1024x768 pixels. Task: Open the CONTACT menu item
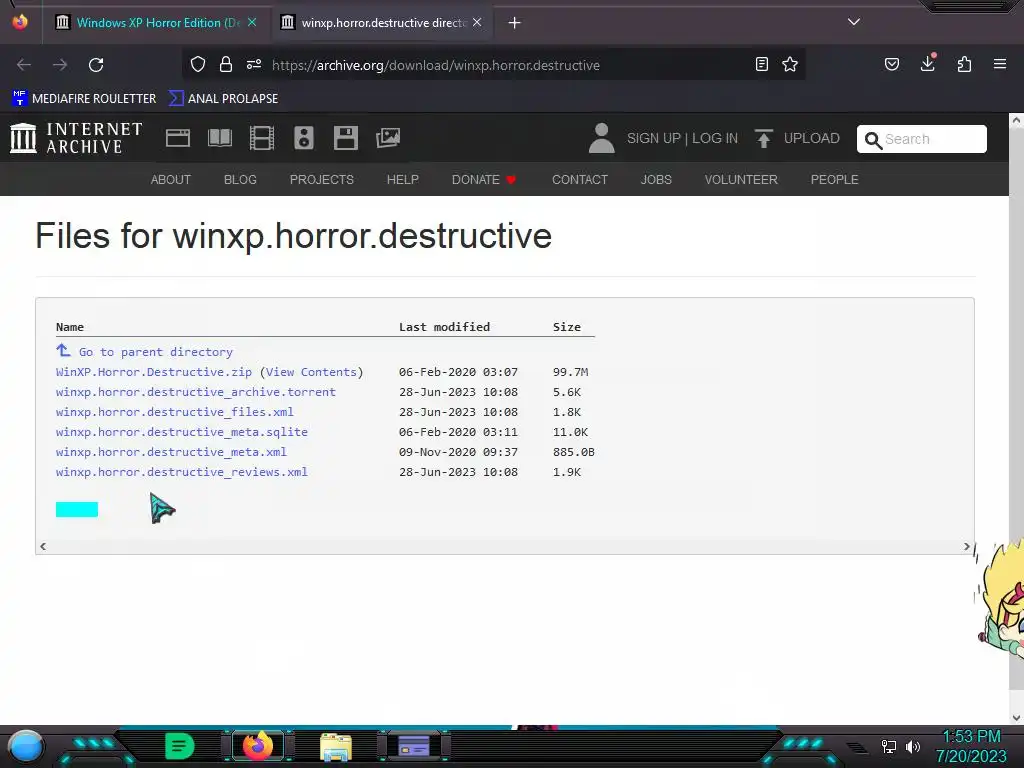point(580,180)
